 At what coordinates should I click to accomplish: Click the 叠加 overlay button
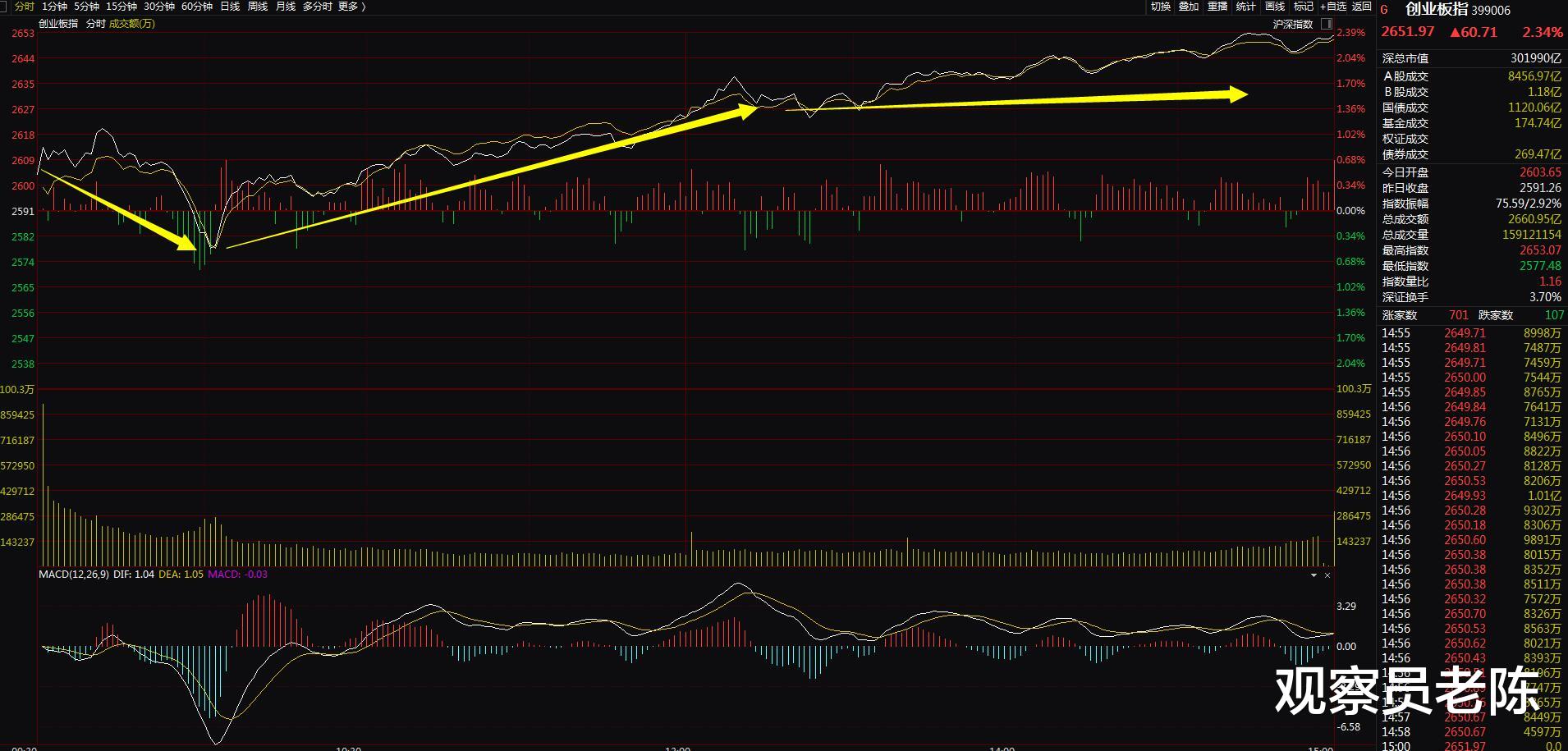tap(1189, 7)
